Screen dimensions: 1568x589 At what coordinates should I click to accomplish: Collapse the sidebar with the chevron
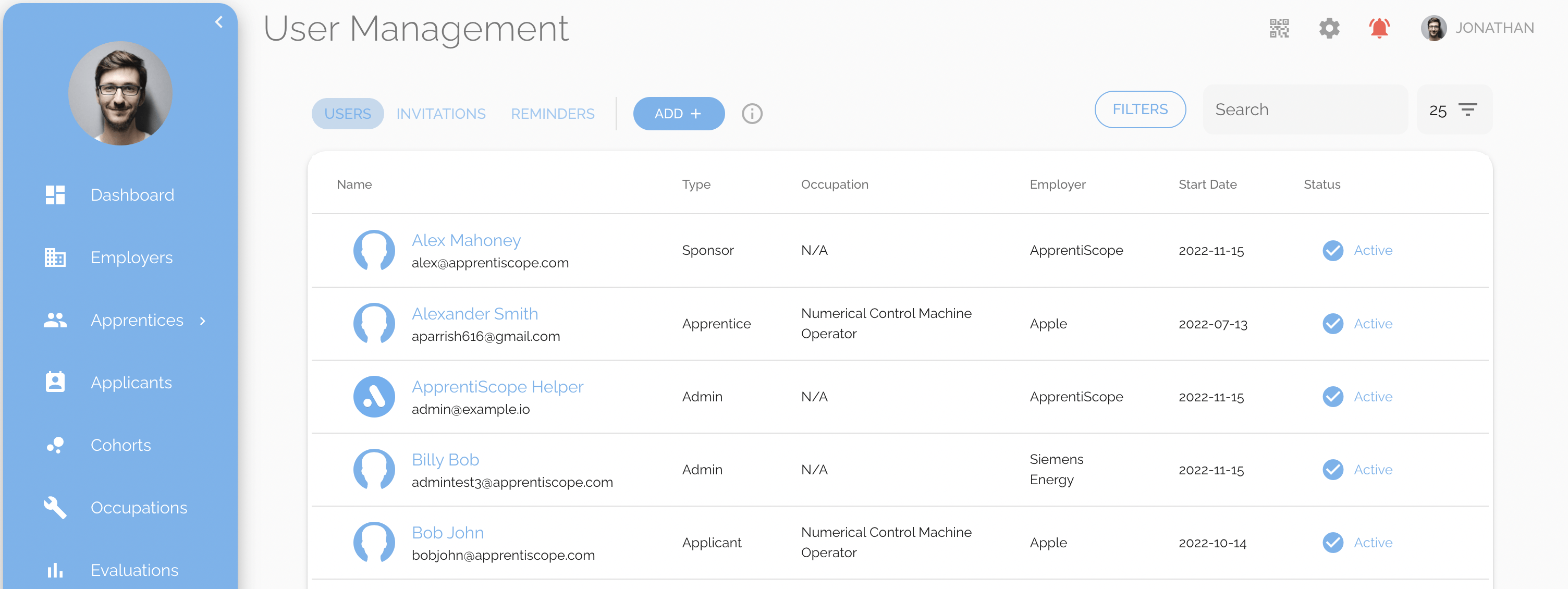click(x=218, y=22)
